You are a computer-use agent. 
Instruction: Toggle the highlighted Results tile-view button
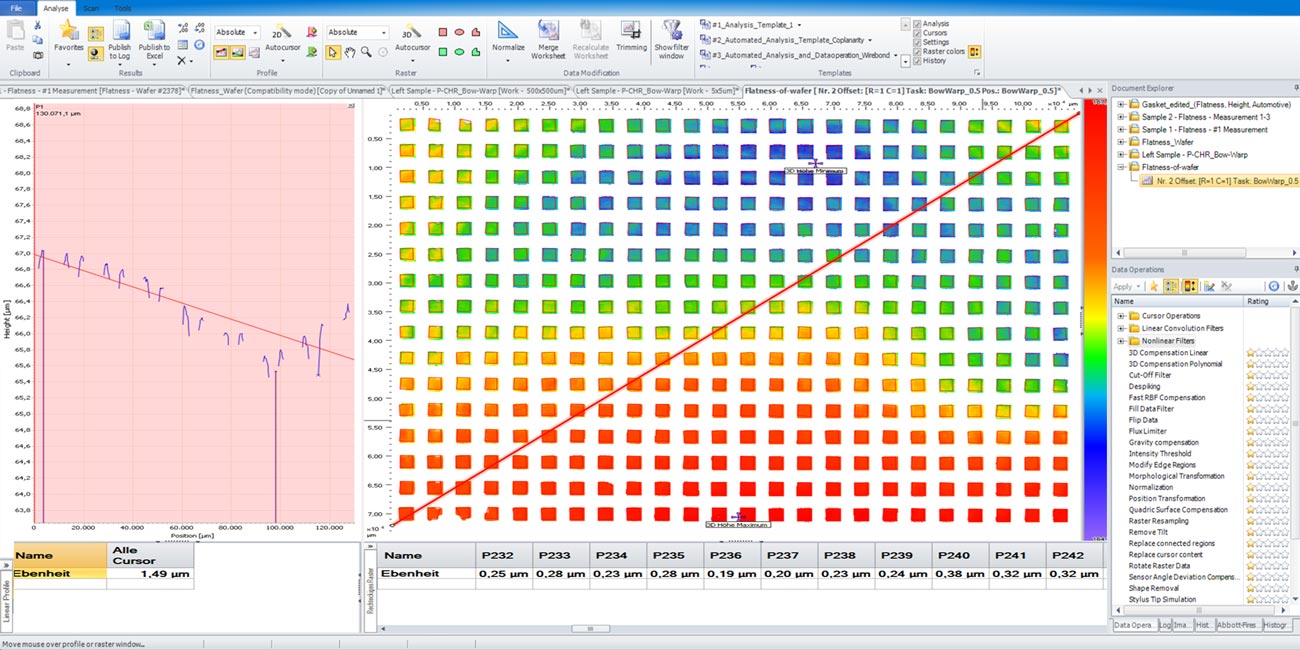[95, 33]
